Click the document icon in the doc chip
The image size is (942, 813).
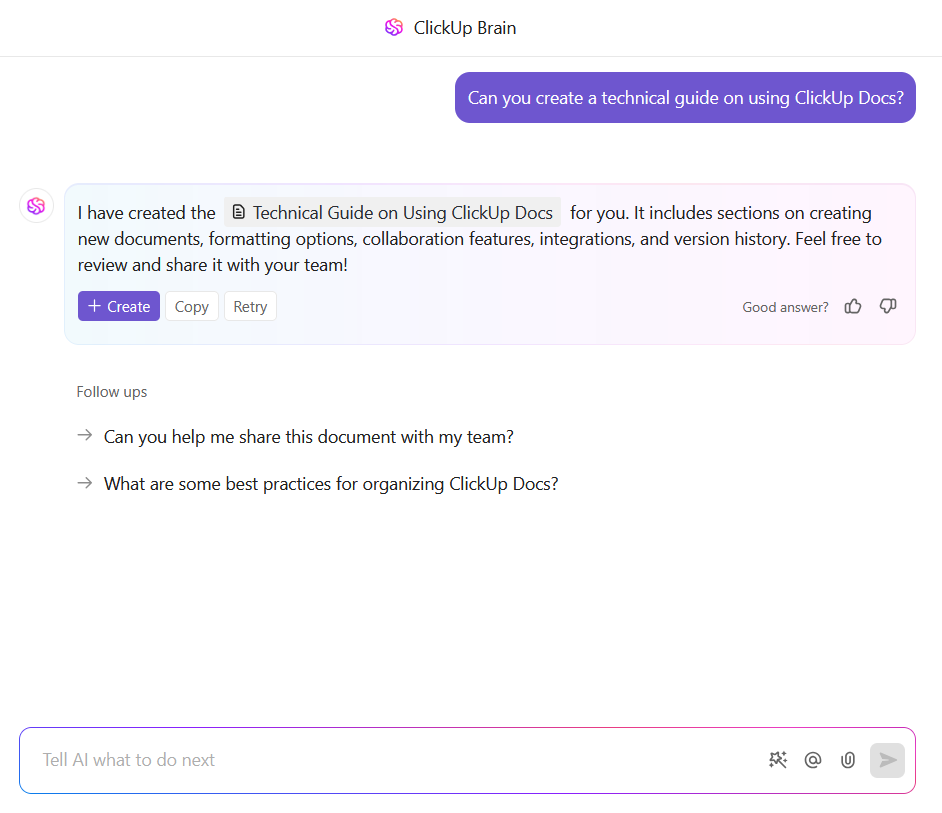coord(239,212)
